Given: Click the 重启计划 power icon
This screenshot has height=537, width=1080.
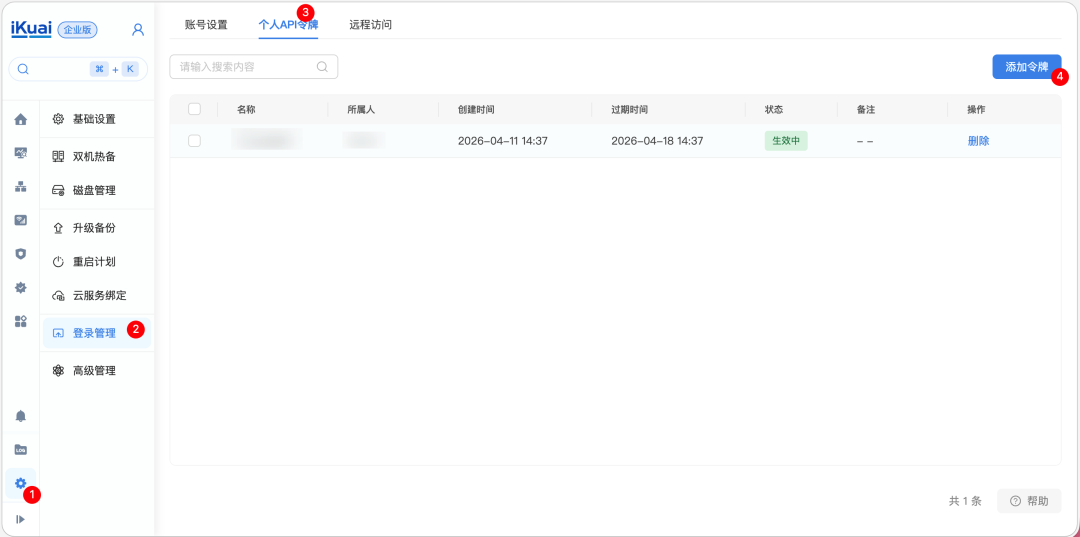Looking at the screenshot, I should coord(59,262).
